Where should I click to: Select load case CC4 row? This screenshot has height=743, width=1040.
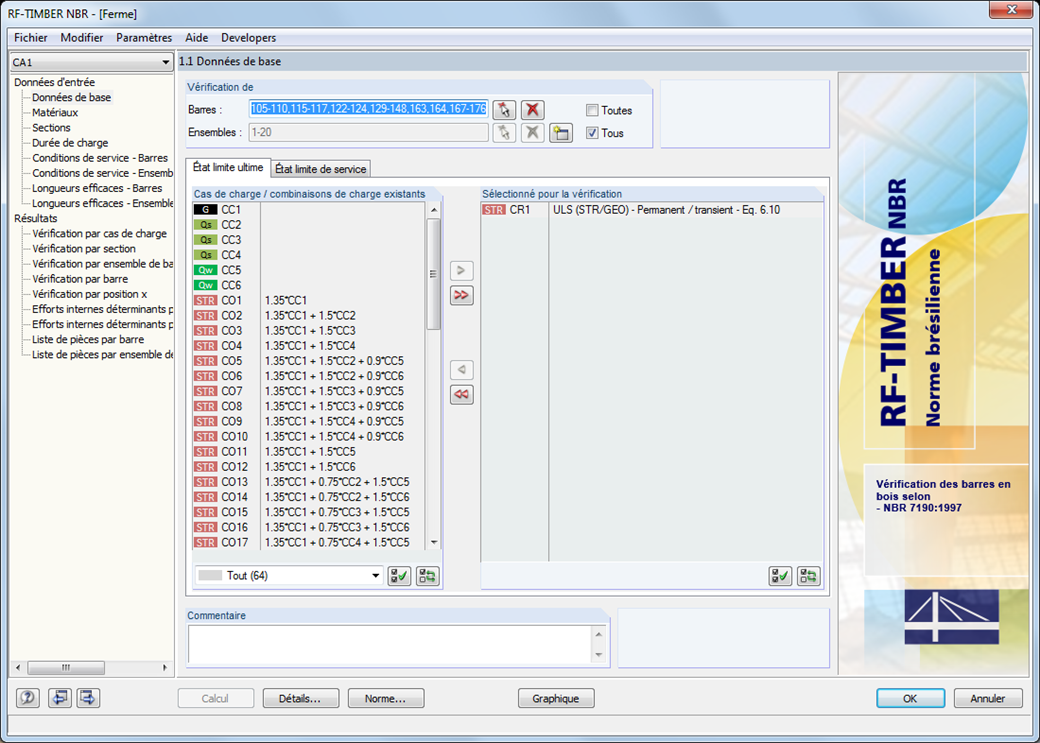coord(308,255)
